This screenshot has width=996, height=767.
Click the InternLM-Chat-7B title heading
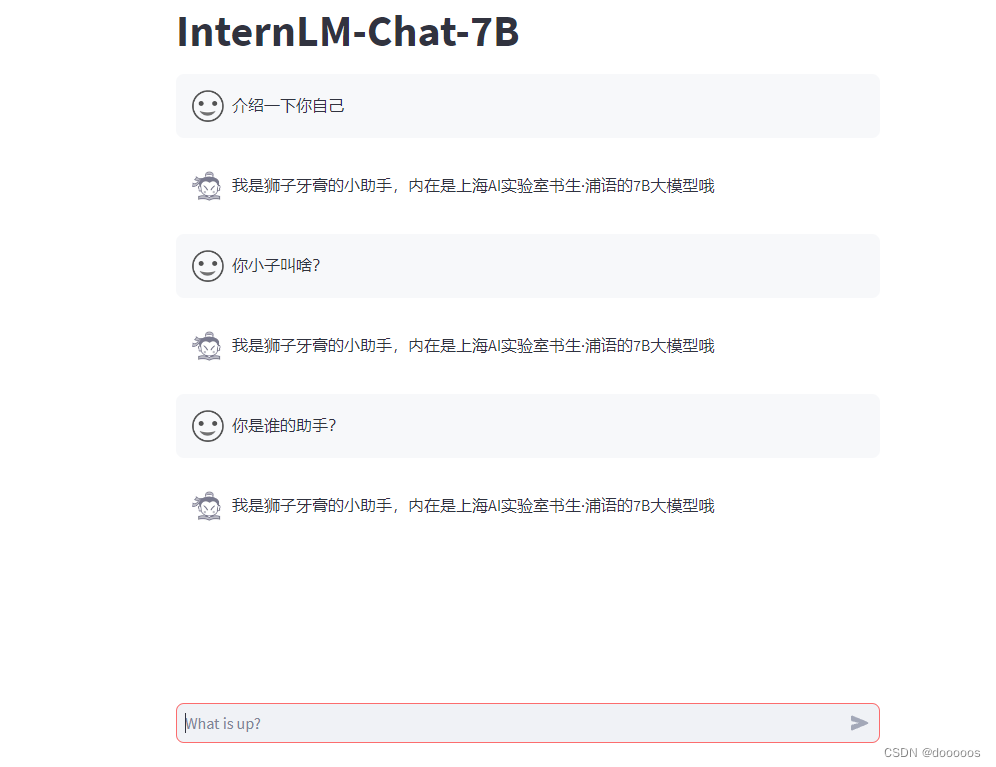click(347, 32)
